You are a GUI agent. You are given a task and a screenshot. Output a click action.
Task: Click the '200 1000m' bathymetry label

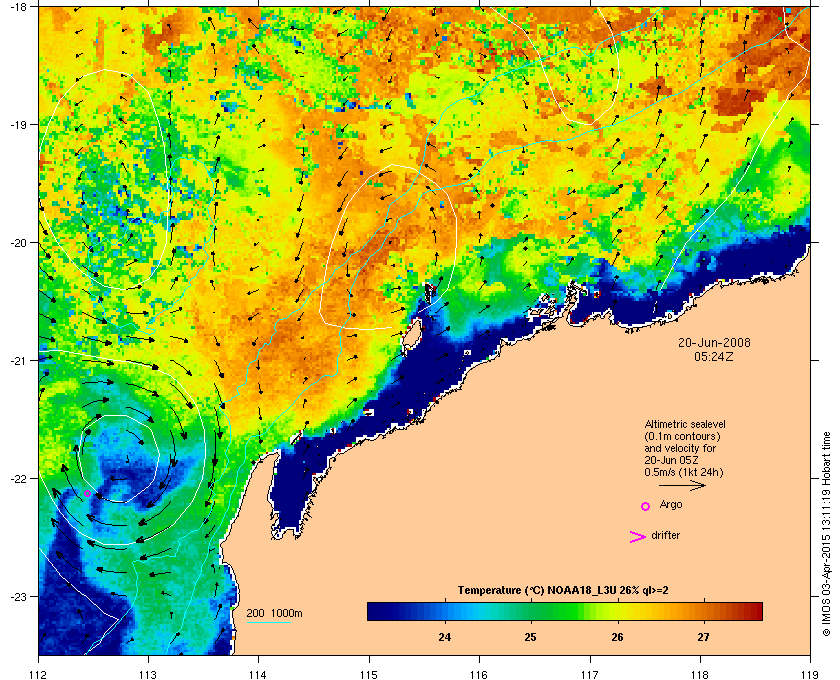[274, 614]
